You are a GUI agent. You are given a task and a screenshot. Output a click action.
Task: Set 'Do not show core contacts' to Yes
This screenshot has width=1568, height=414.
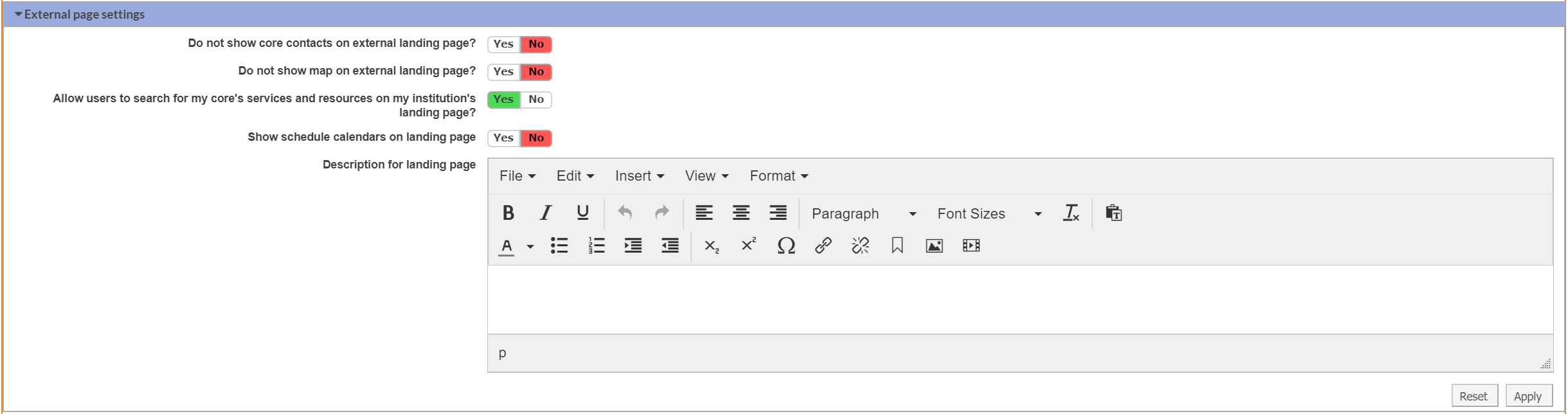(x=503, y=44)
